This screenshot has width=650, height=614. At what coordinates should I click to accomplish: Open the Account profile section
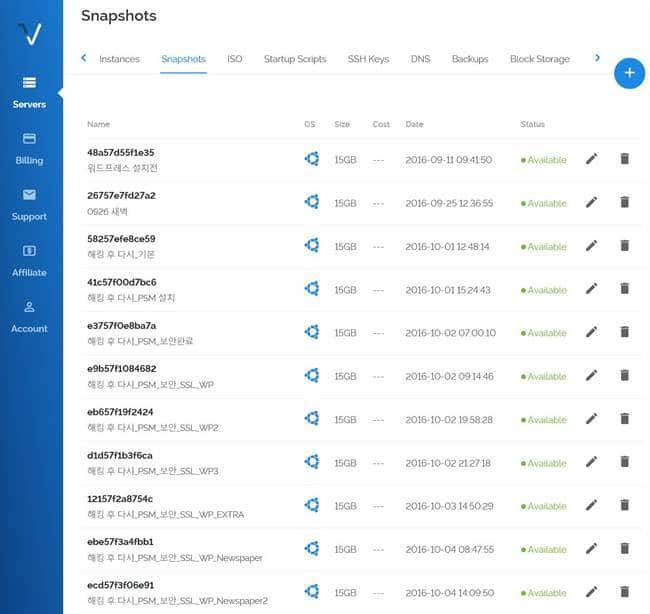(x=30, y=307)
